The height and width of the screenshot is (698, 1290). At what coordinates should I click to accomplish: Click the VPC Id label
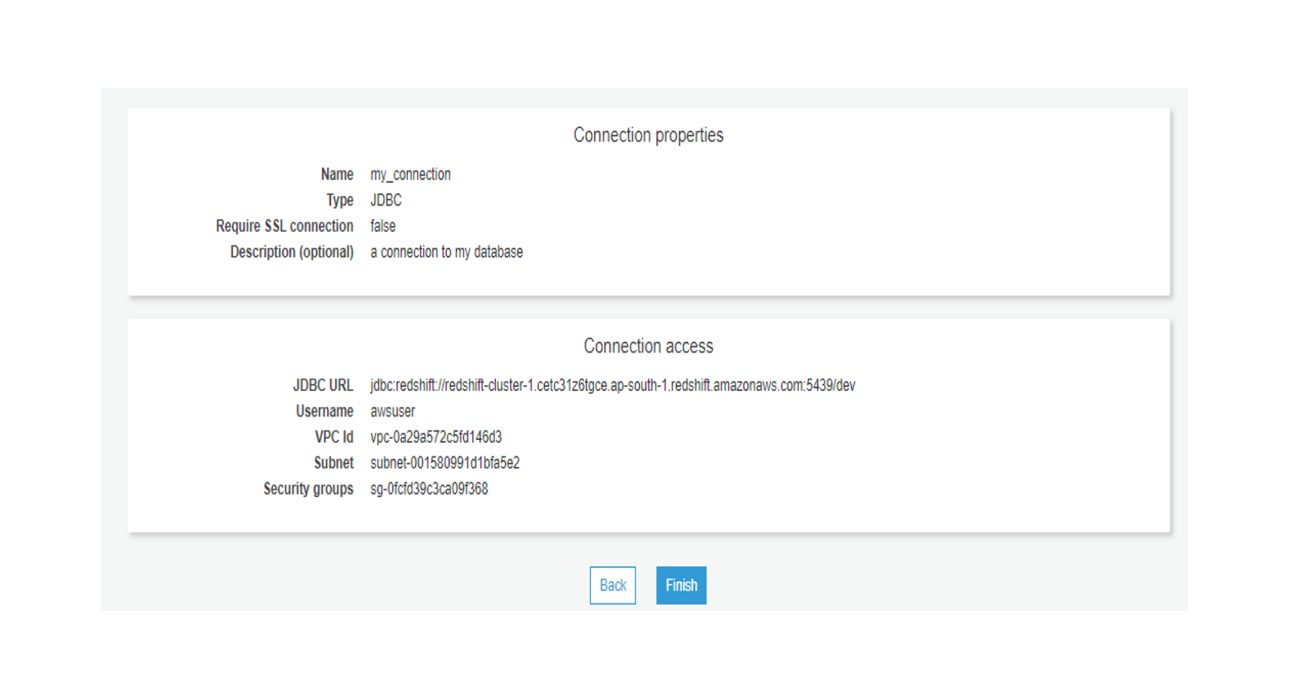tap(334, 437)
